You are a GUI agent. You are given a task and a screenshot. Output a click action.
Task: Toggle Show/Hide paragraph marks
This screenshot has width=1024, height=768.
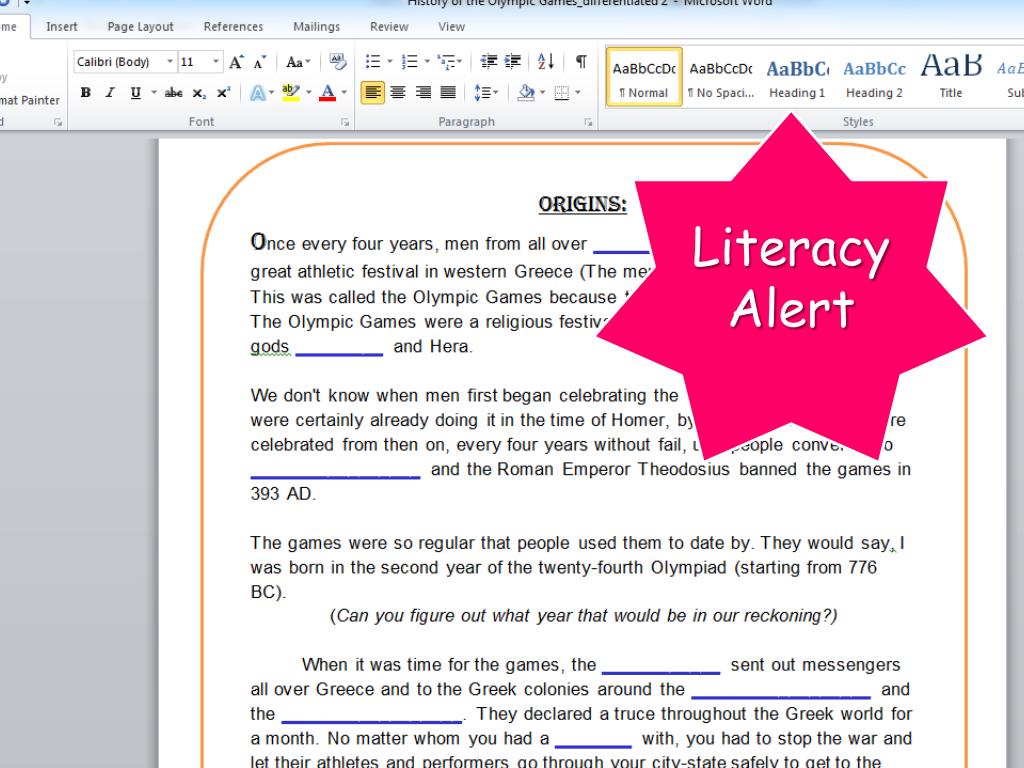tap(581, 61)
